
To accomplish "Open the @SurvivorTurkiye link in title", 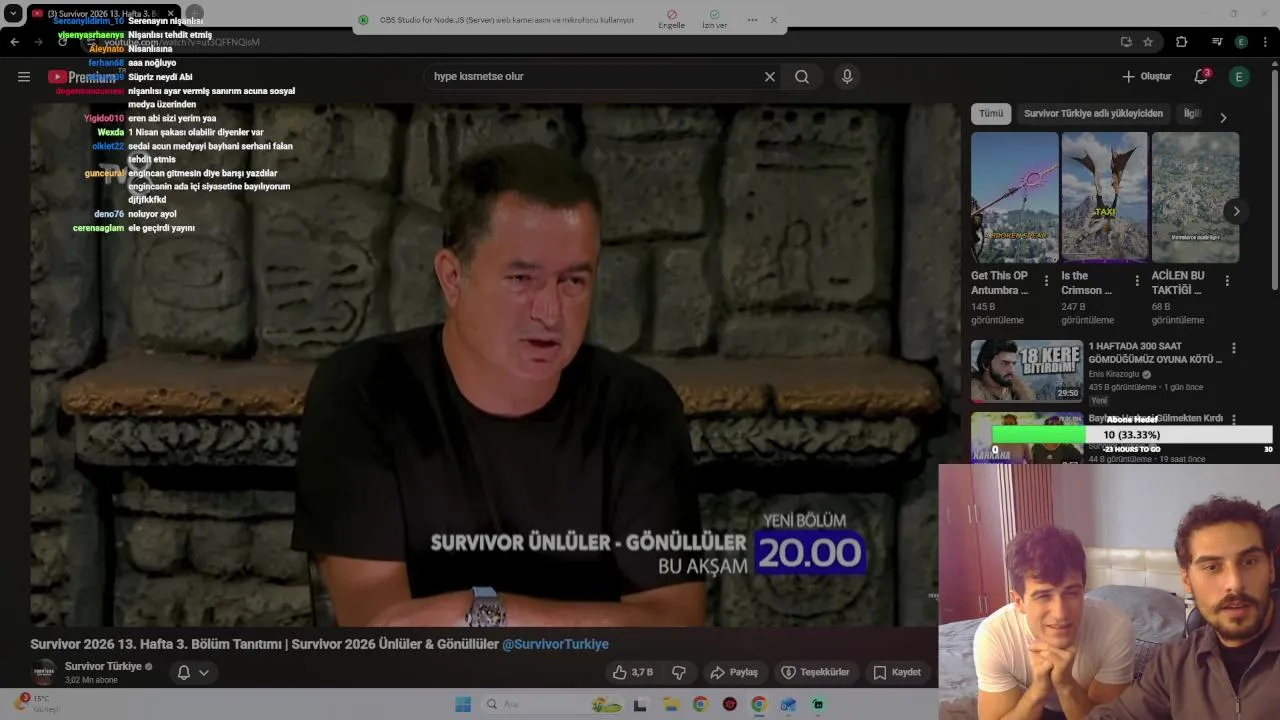I will pos(555,644).
